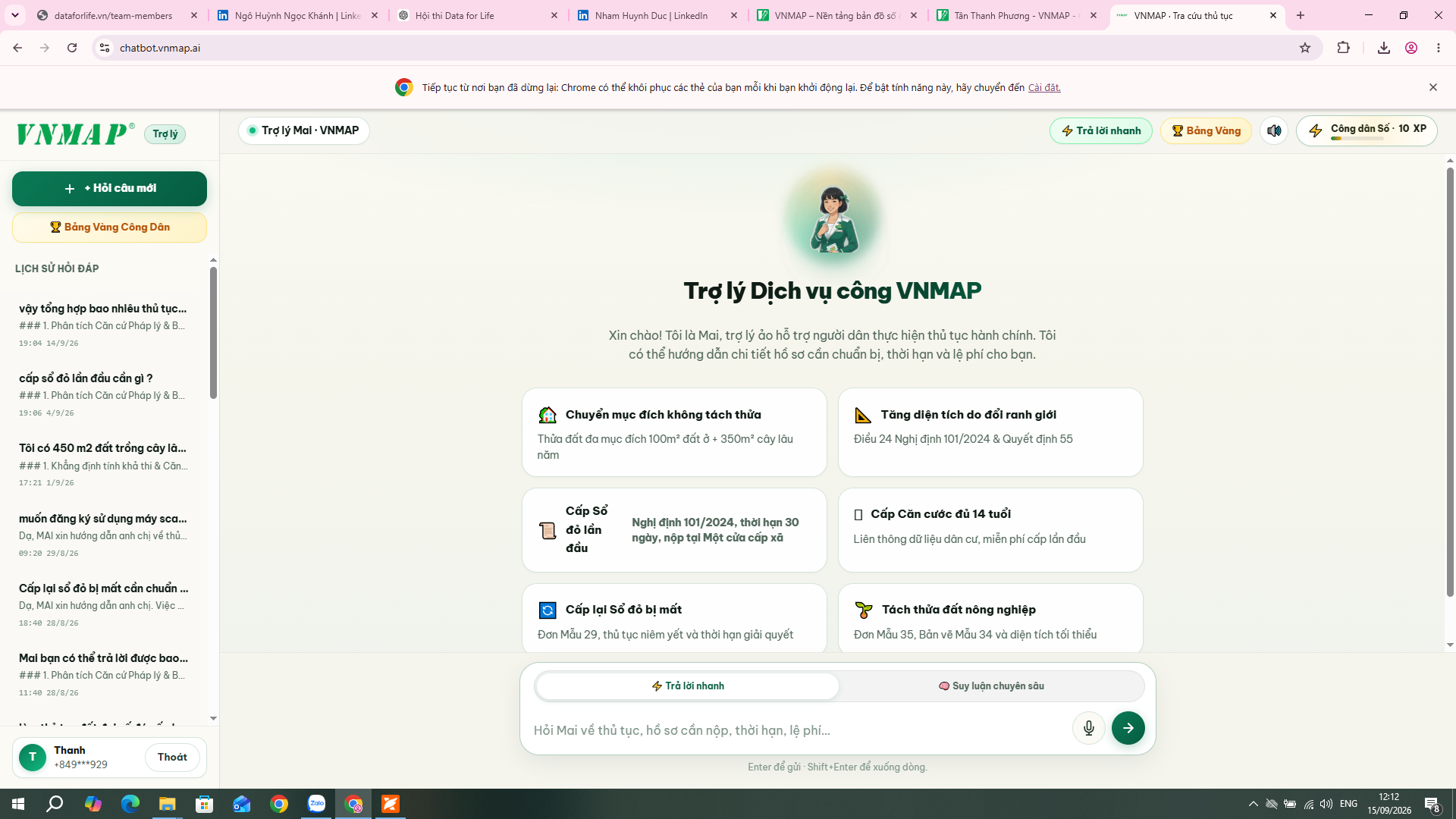Switch to the dataforlife.vn team-members tab
The height and width of the screenshot is (819, 1456).
[117, 15]
